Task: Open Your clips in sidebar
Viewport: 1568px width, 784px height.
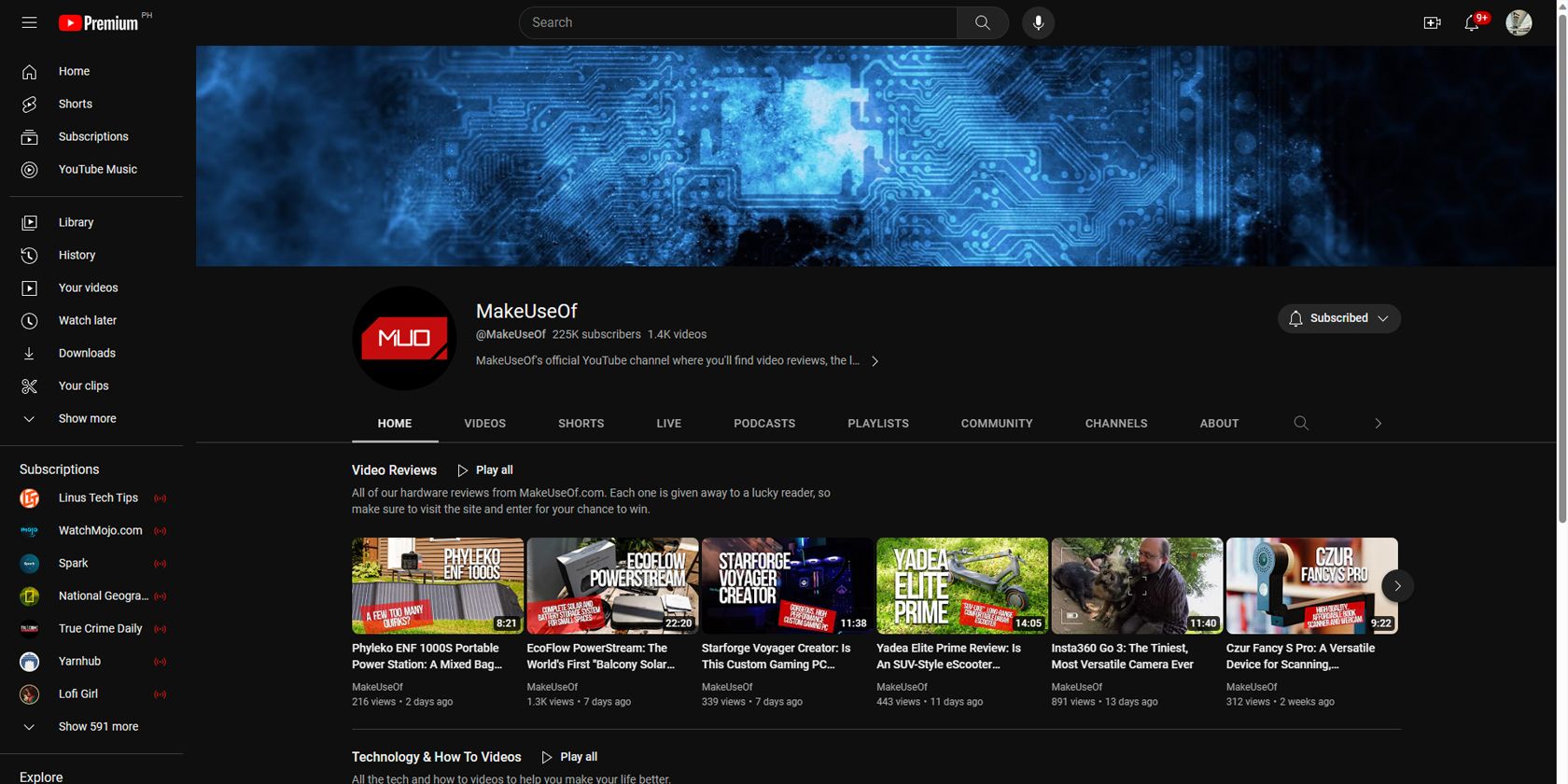Action: point(96,385)
